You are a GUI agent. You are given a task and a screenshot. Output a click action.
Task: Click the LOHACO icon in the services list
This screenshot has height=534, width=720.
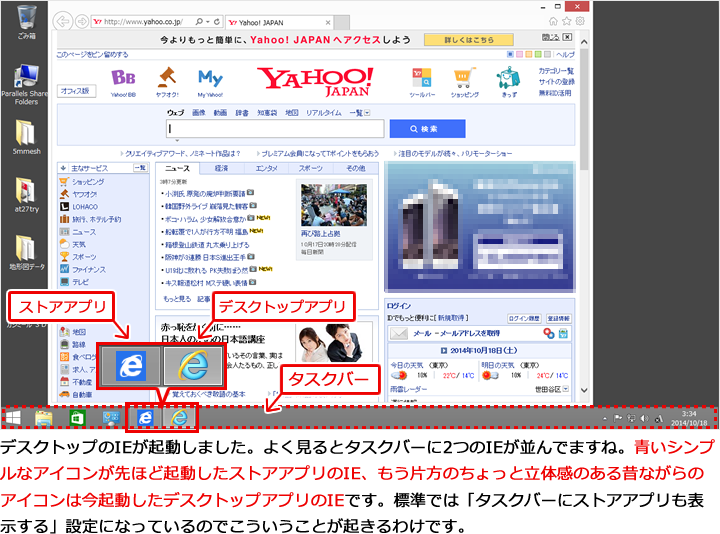point(65,207)
